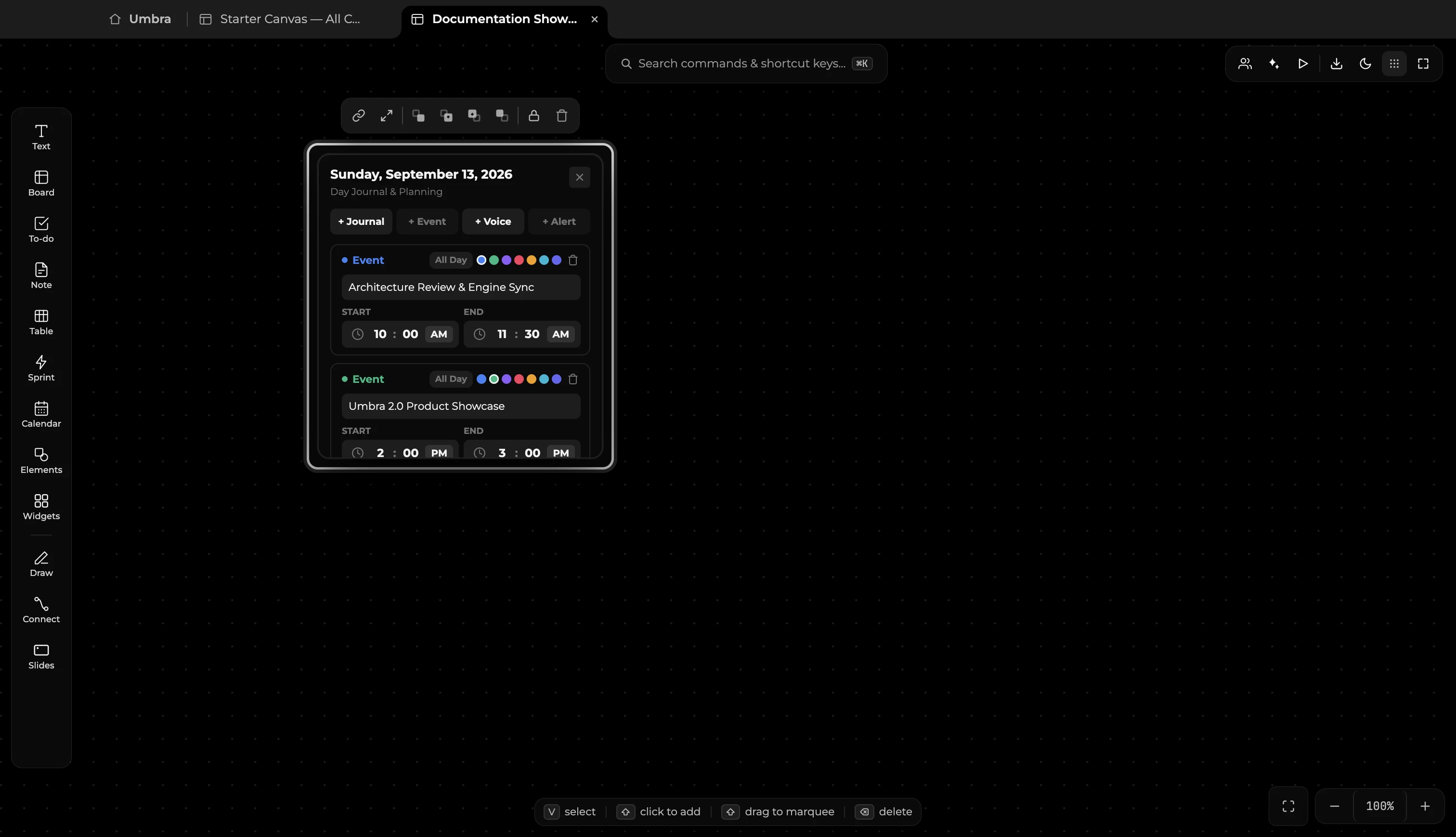Open the collaborators people icon
This screenshot has width=1456, height=837.
pos(1245,63)
